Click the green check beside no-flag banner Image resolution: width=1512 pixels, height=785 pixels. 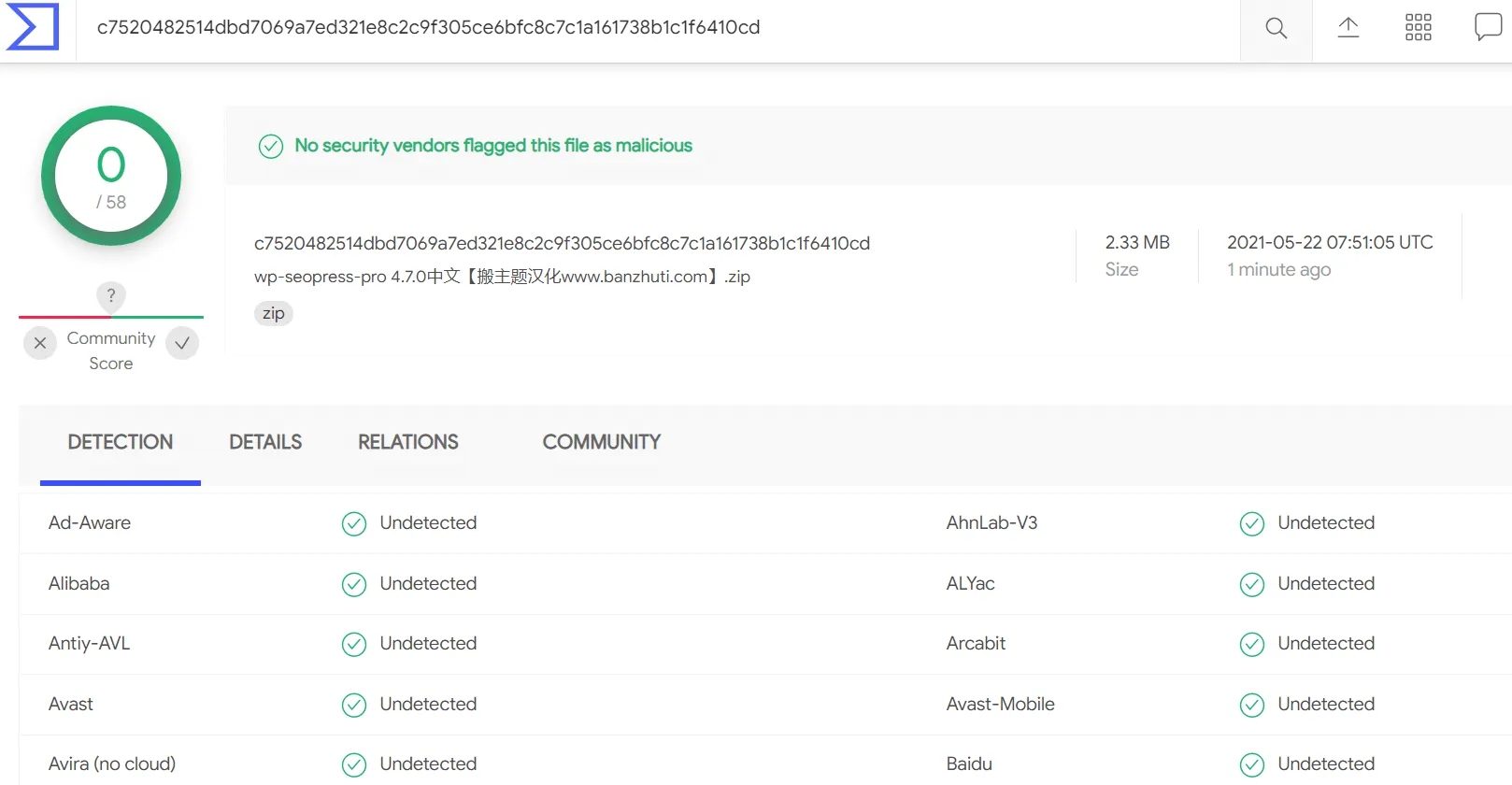pyautogui.click(x=271, y=146)
